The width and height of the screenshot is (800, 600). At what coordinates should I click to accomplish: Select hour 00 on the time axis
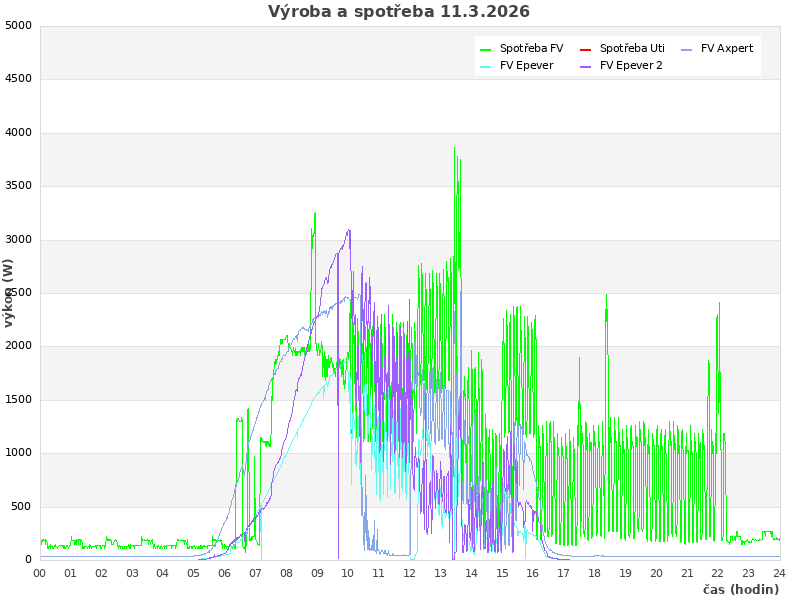tap(40, 573)
